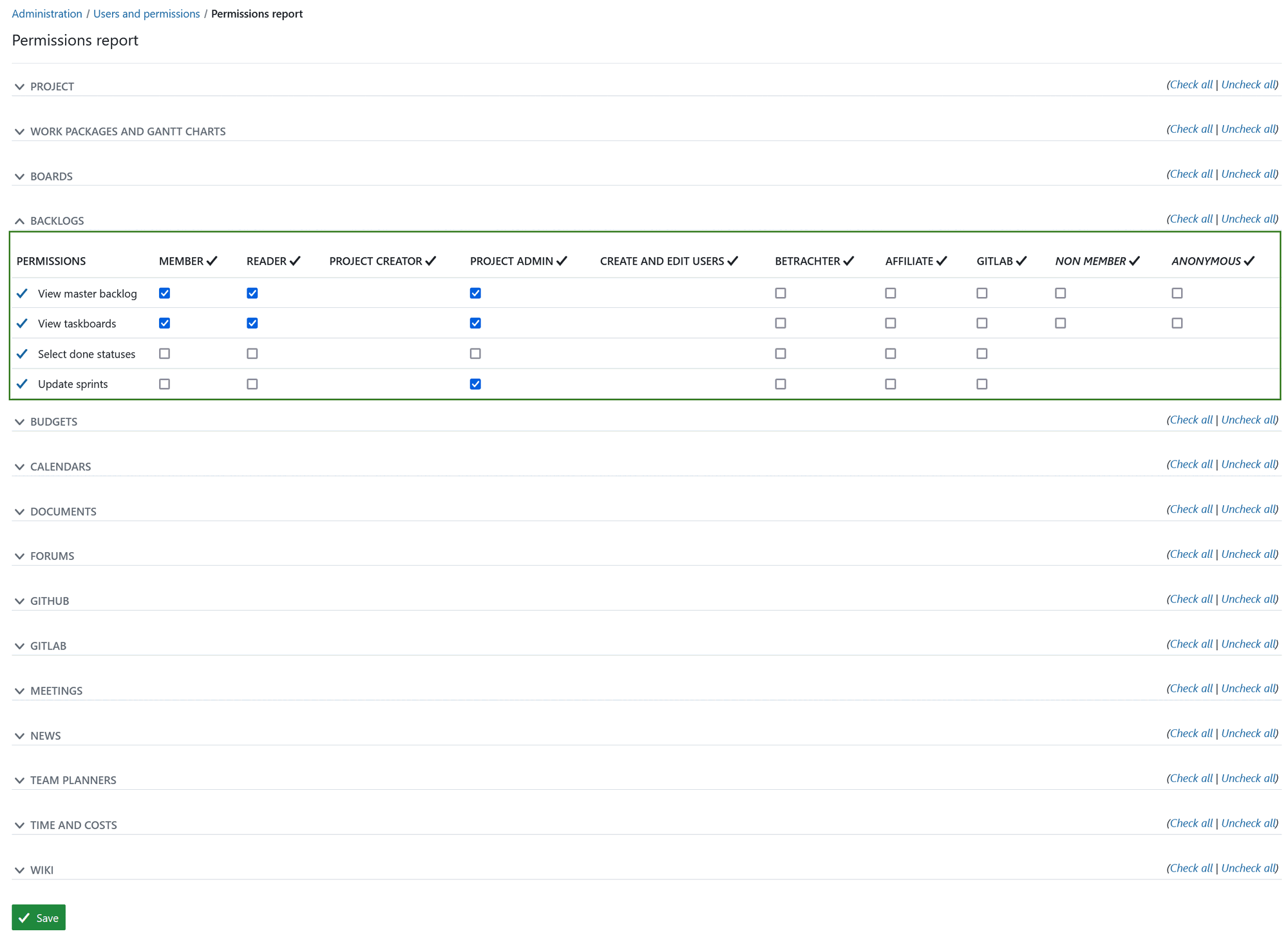The width and height of the screenshot is (1288, 938).
Task: Click the checkmark icon next to Select done statuses
Action: coord(22,353)
